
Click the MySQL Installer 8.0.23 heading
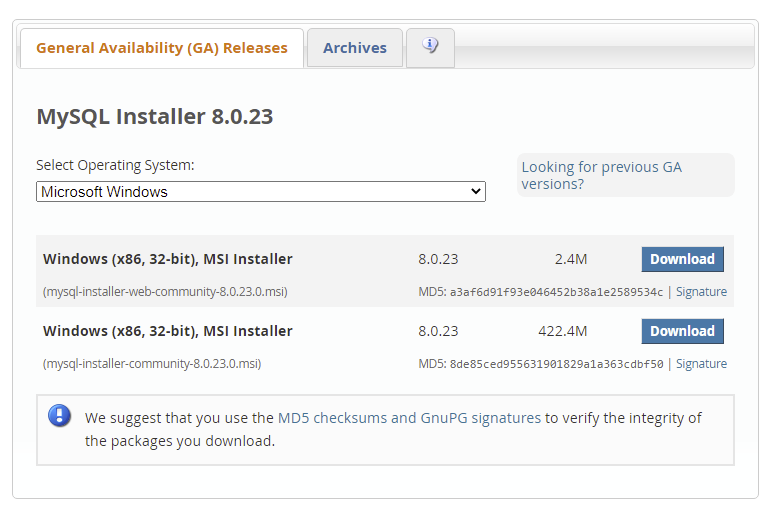pos(155,117)
